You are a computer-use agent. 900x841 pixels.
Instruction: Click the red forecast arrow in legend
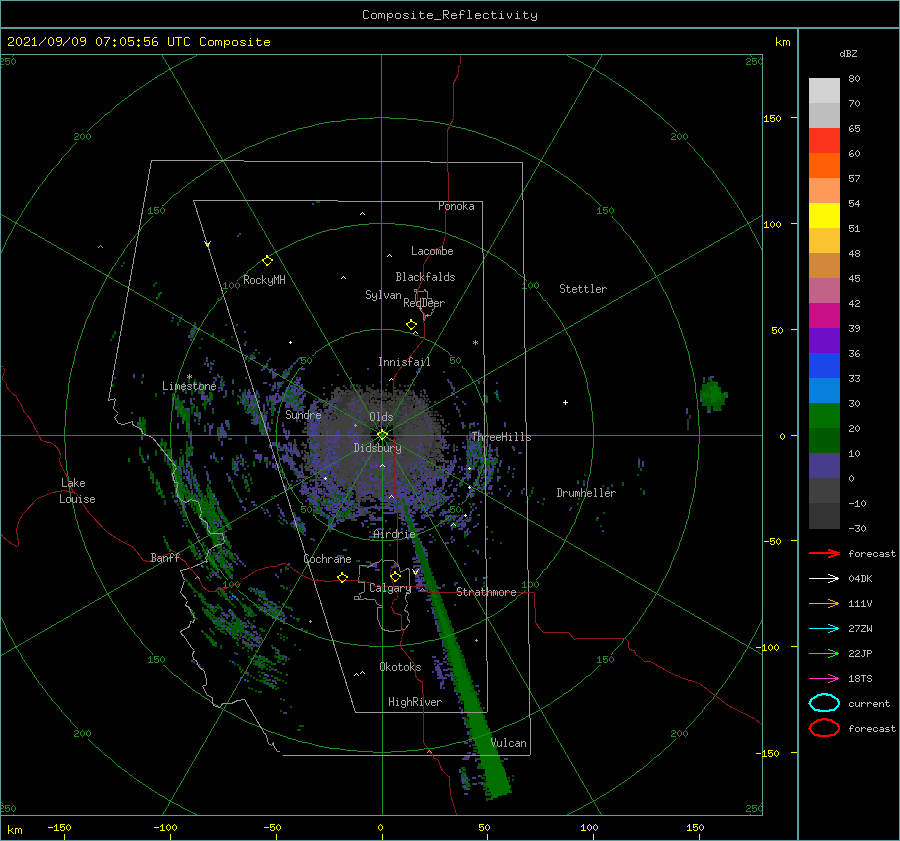(x=824, y=553)
